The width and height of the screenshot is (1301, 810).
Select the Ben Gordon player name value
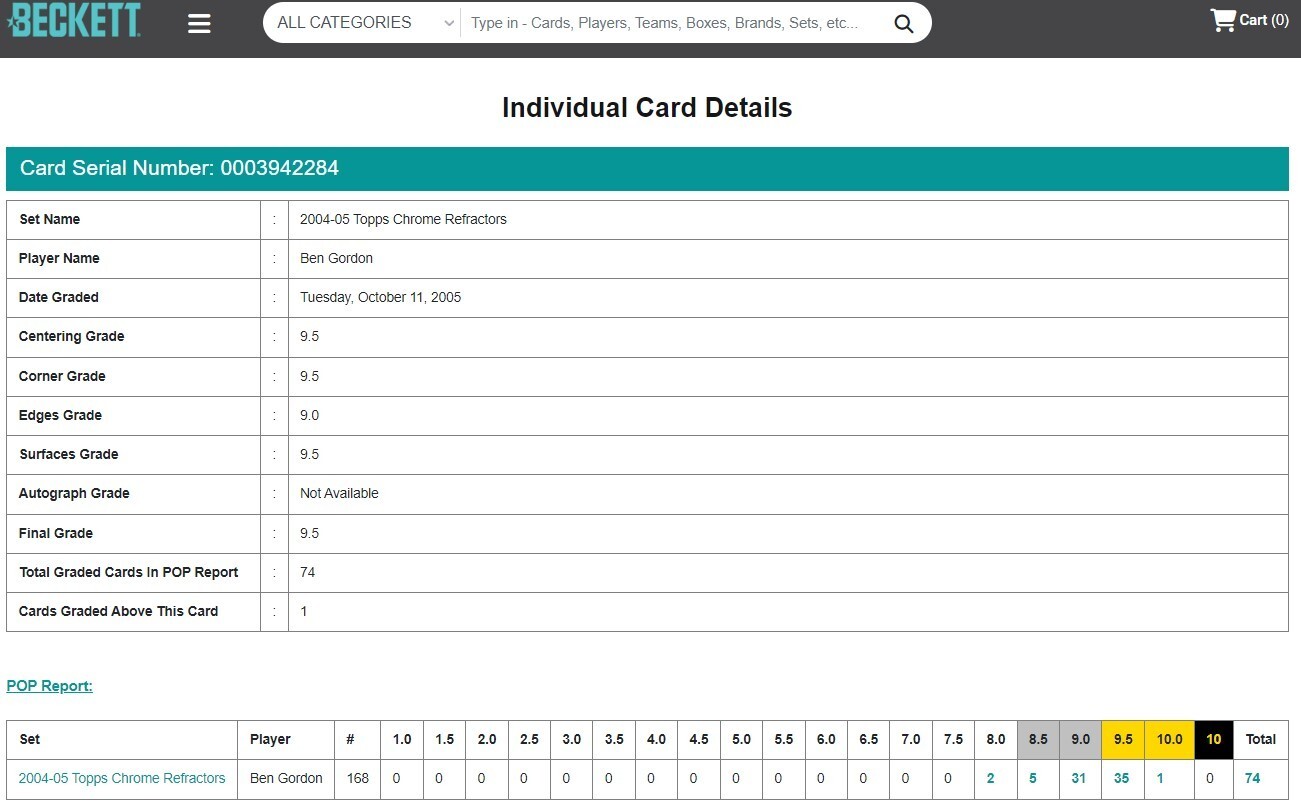click(336, 258)
